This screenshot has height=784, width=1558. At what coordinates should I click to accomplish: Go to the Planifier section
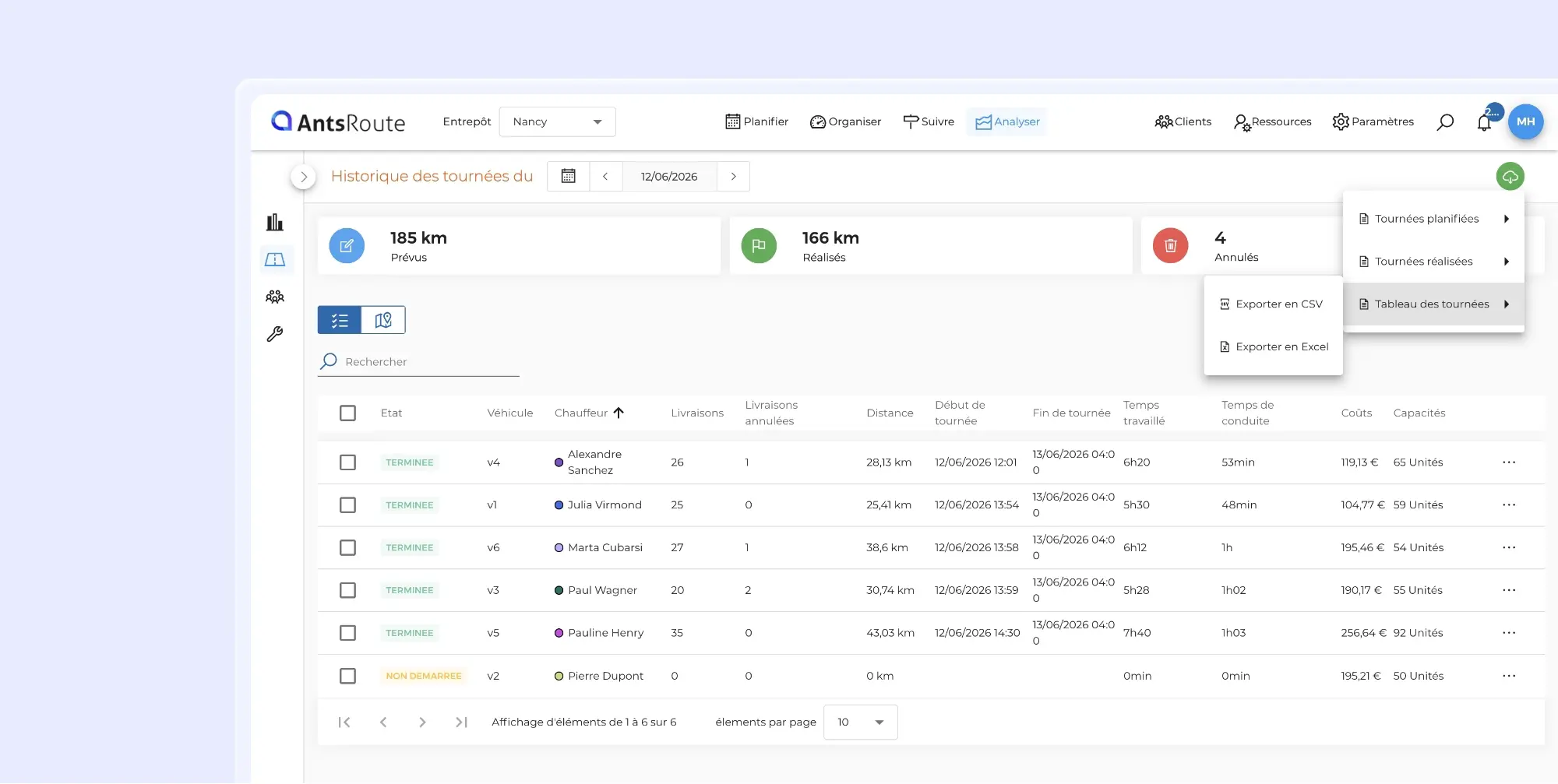(x=756, y=121)
